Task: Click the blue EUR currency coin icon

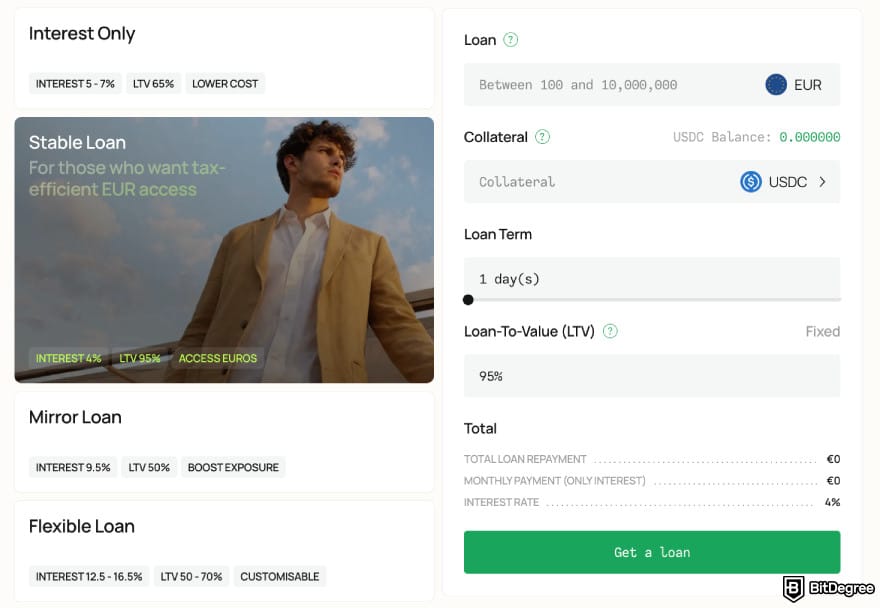Action: [x=775, y=85]
